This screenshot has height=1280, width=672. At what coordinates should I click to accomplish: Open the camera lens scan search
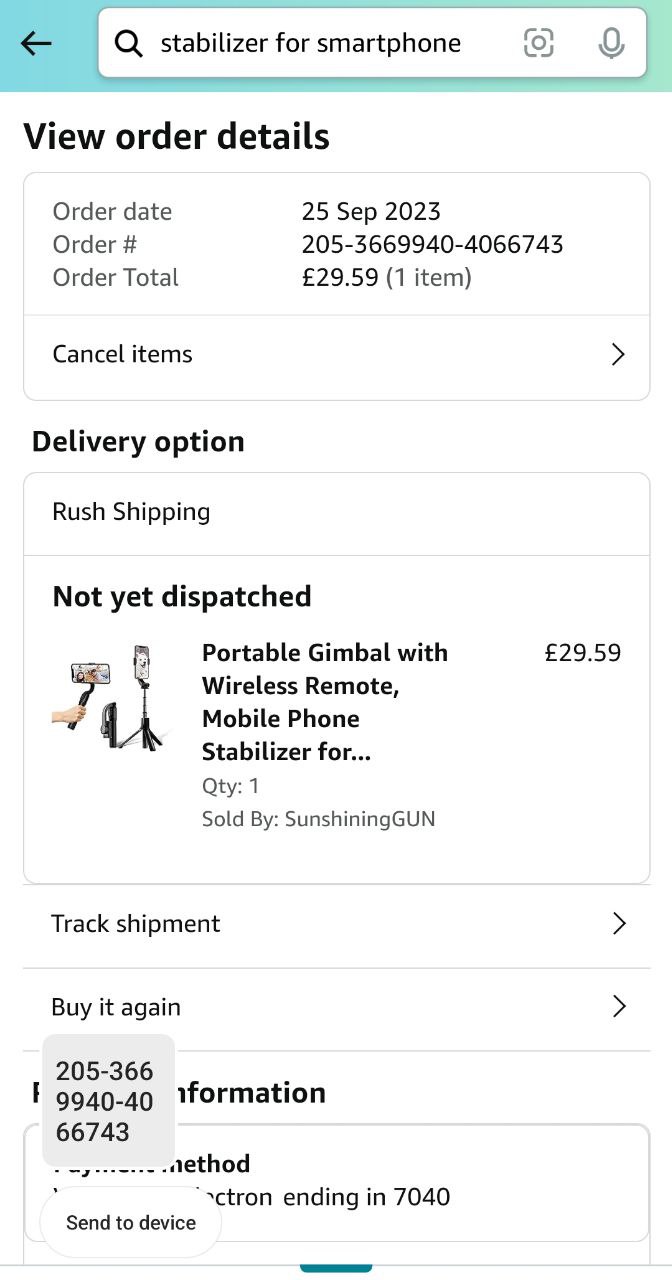(538, 43)
